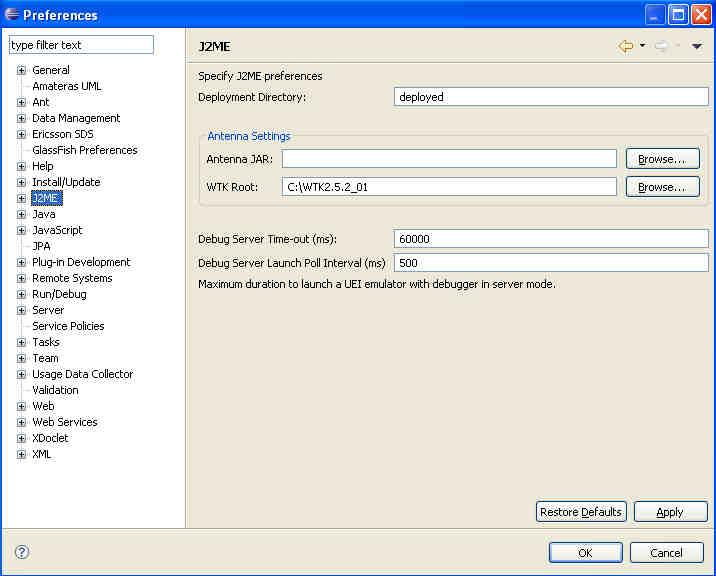Select the Java tree label
Viewport: 716px width, 576px height.
43,214
